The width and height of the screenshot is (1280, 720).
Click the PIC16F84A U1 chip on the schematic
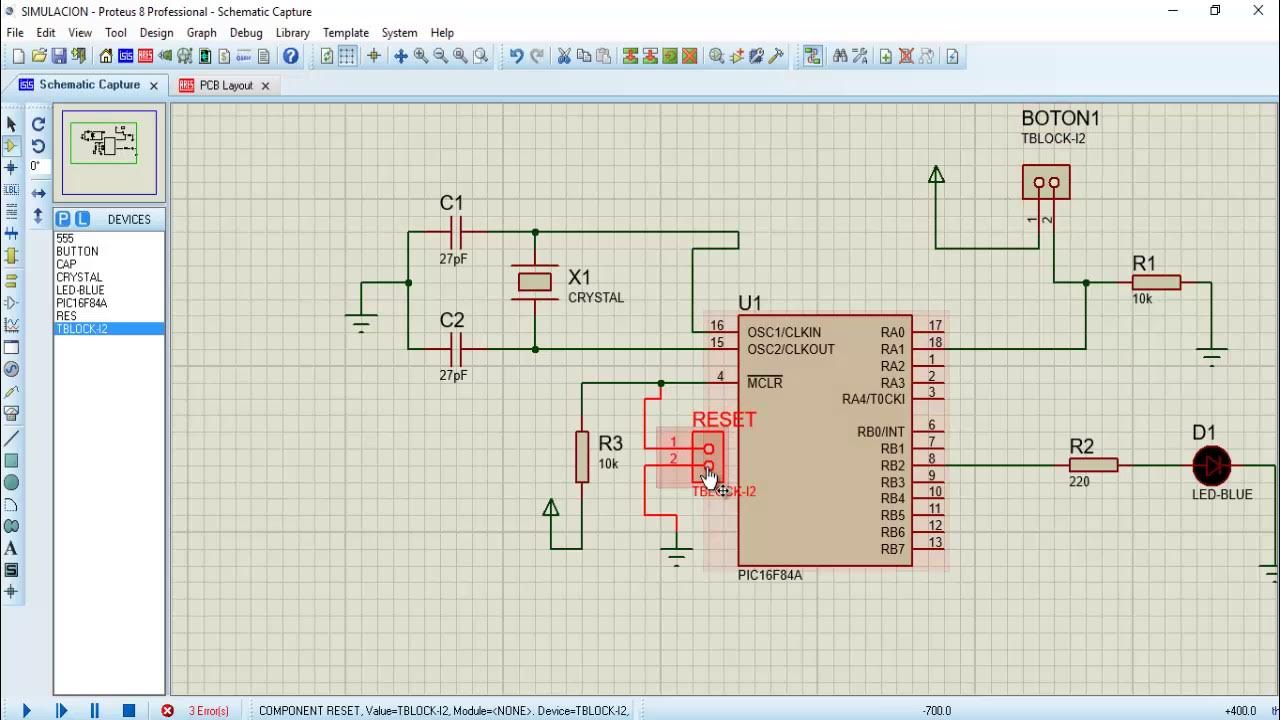(824, 440)
